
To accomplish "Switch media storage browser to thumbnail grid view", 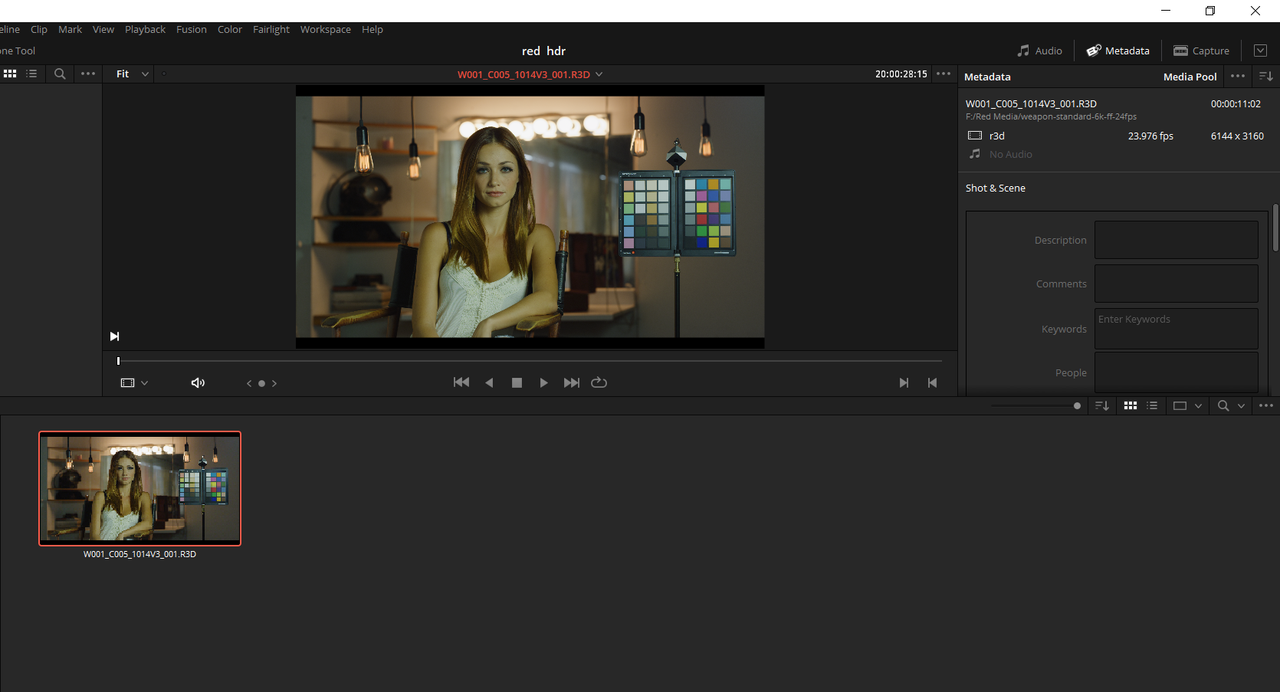I will 10,74.
